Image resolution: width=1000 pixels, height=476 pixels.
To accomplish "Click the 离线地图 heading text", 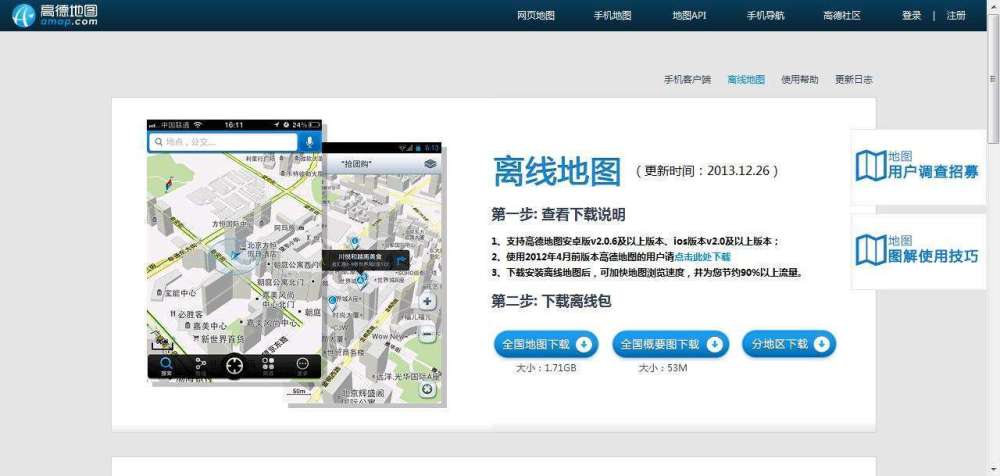I will 557,171.
